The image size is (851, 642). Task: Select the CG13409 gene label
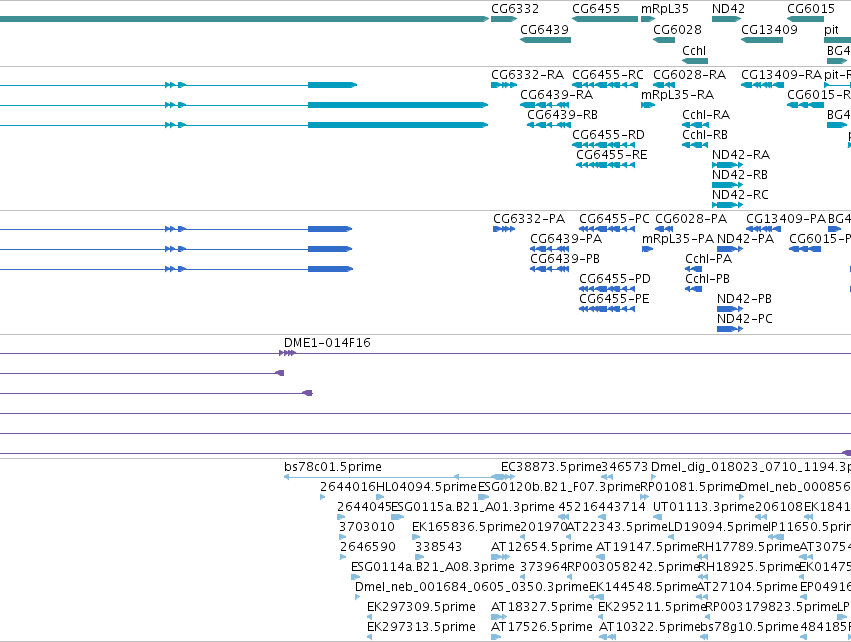[x=769, y=29]
